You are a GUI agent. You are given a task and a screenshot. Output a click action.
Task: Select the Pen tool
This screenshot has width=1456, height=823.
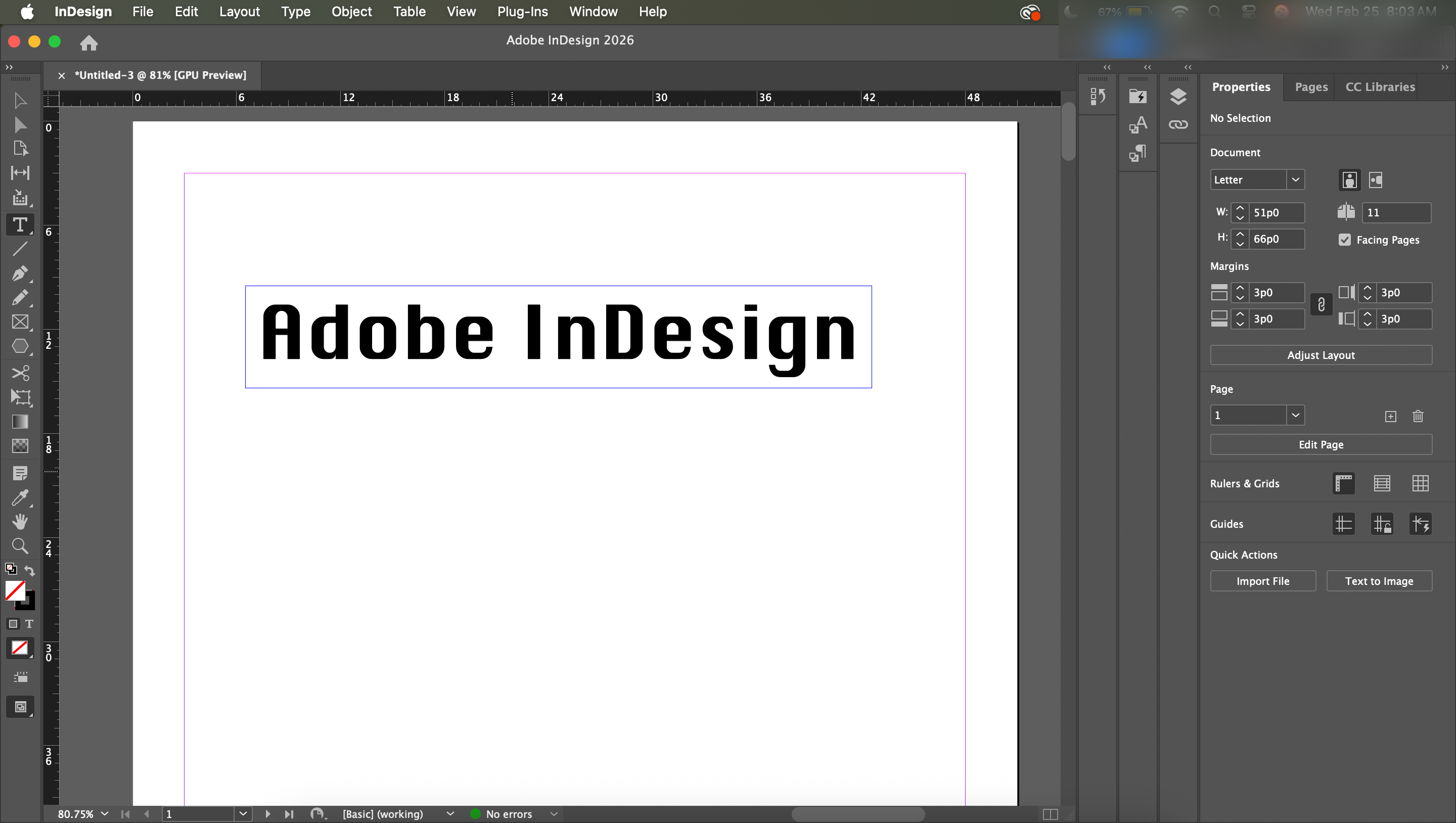pyautogui.click(x=20, y=273)
